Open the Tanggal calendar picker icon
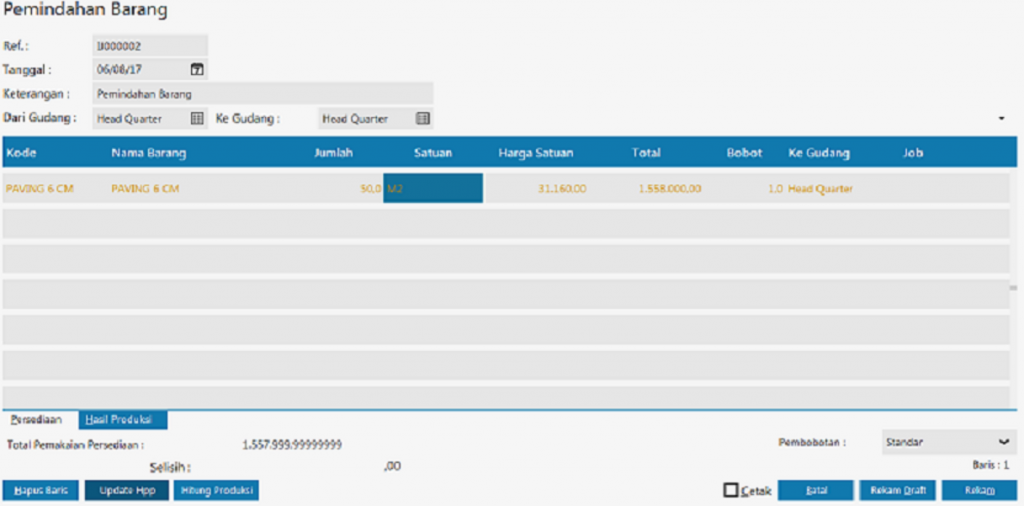The width and height of the screenshot is (1024, 506). [x=197, y=70]
